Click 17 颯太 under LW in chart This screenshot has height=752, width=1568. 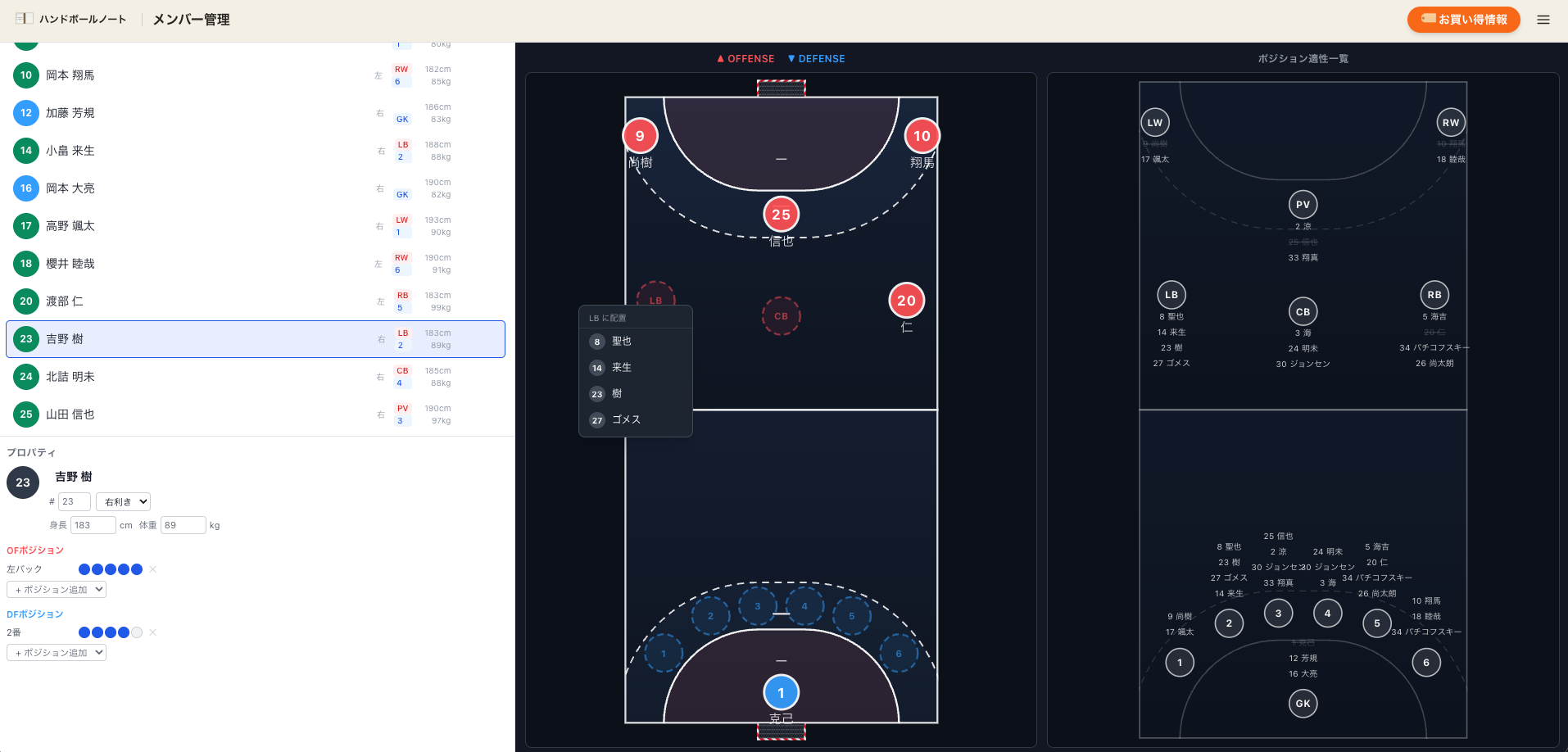tap(1155, 160)
